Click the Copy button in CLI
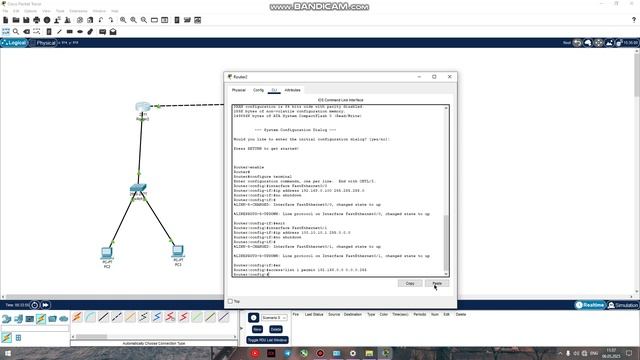The image size is (640, 360). (410, 283)
